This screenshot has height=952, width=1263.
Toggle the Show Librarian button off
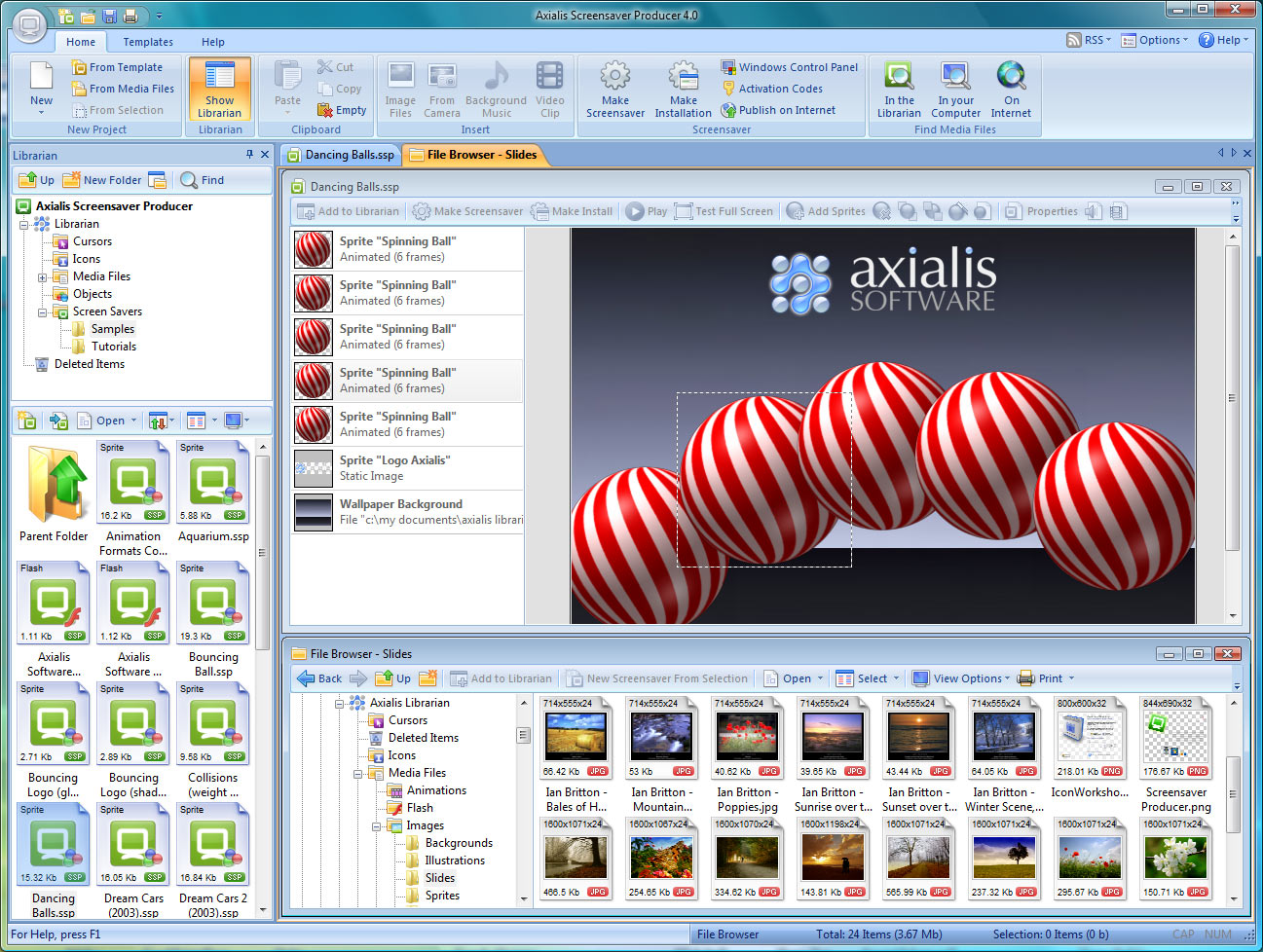(219, 88)
